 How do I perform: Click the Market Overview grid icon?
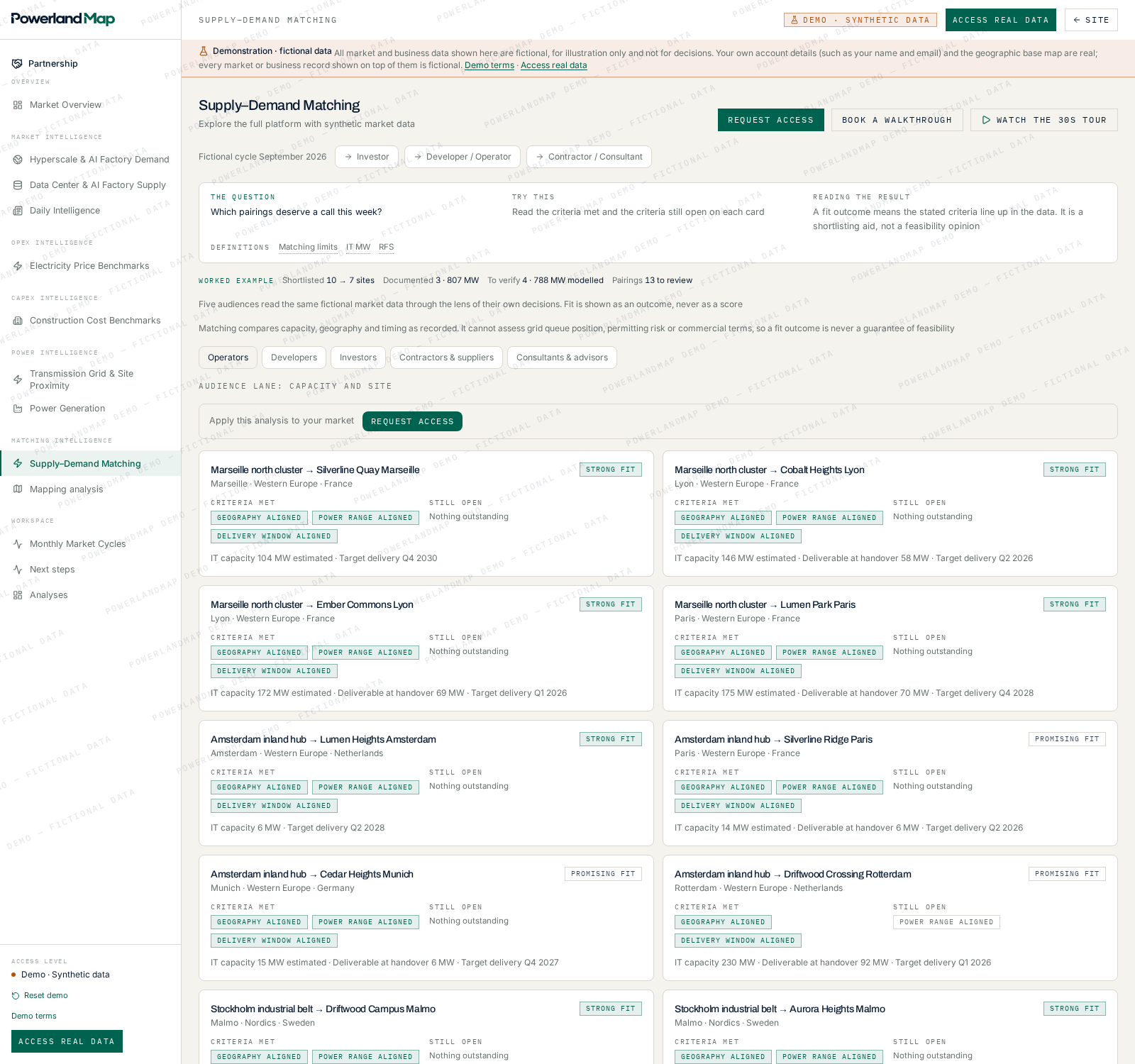pos(18,105)
